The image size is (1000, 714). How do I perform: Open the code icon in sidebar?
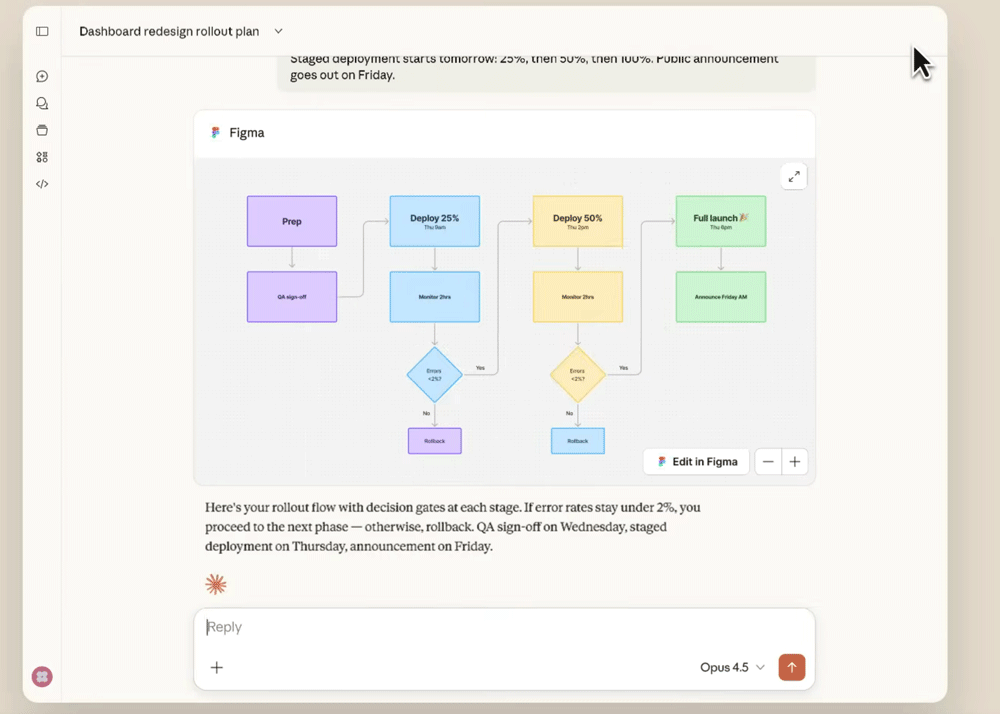(42, 184)
